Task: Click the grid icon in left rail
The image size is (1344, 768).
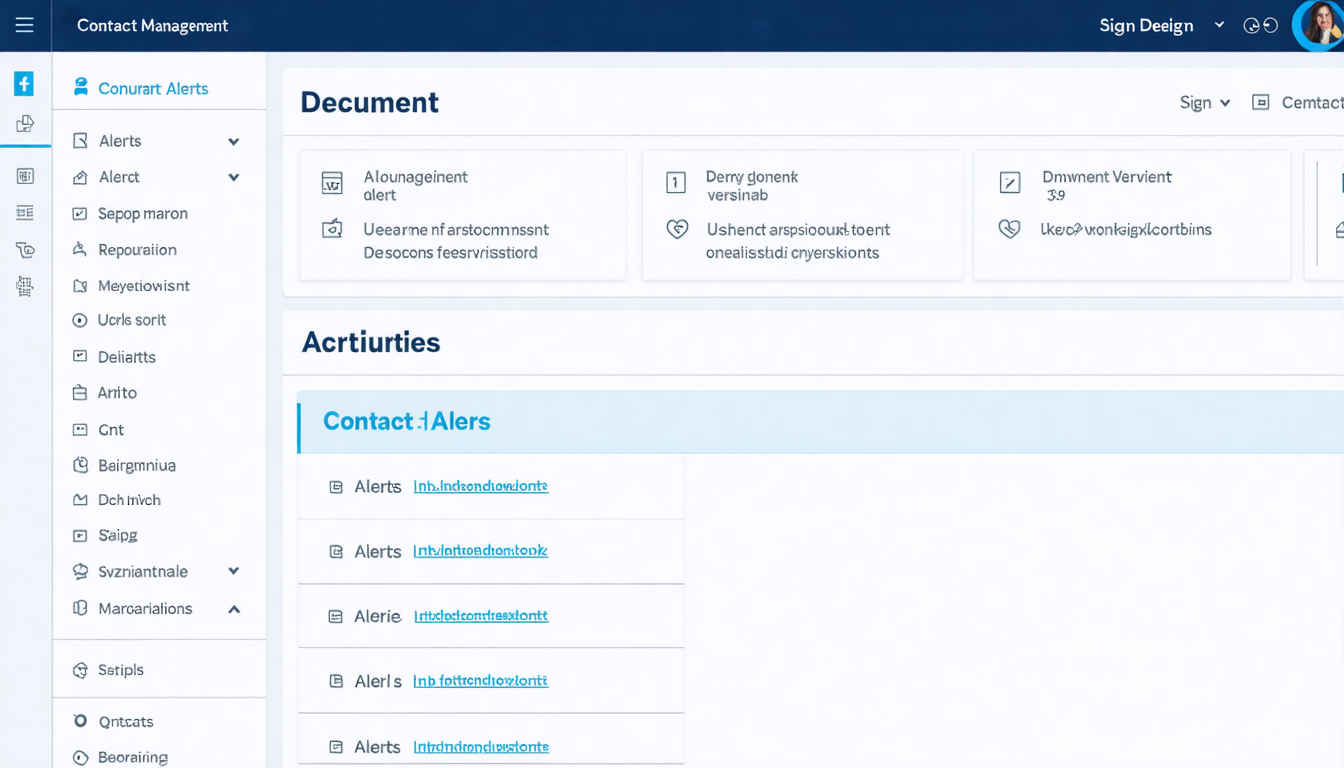Action: point(25,176)
